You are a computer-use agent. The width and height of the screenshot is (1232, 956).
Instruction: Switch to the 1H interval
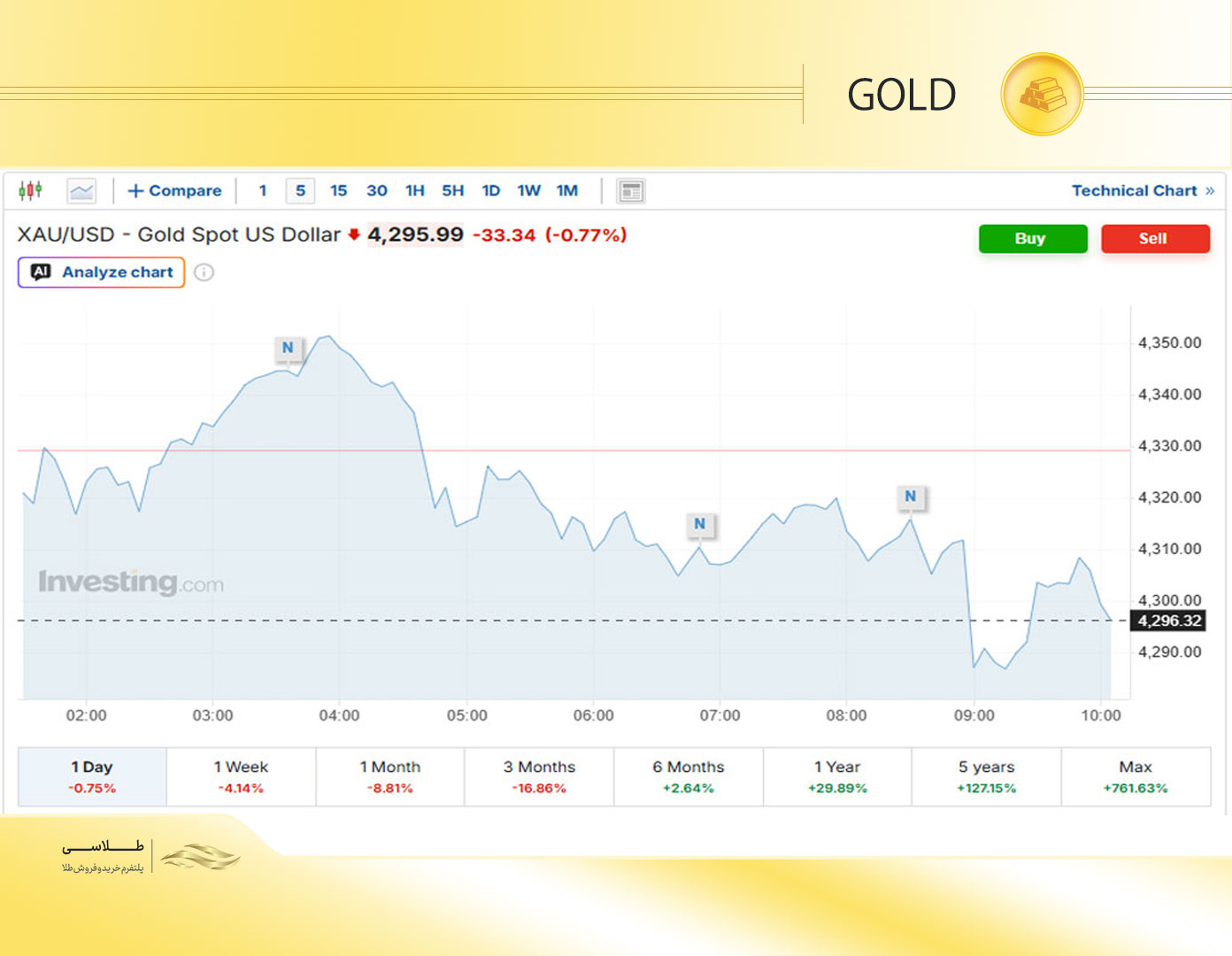(x=415, y=190)
